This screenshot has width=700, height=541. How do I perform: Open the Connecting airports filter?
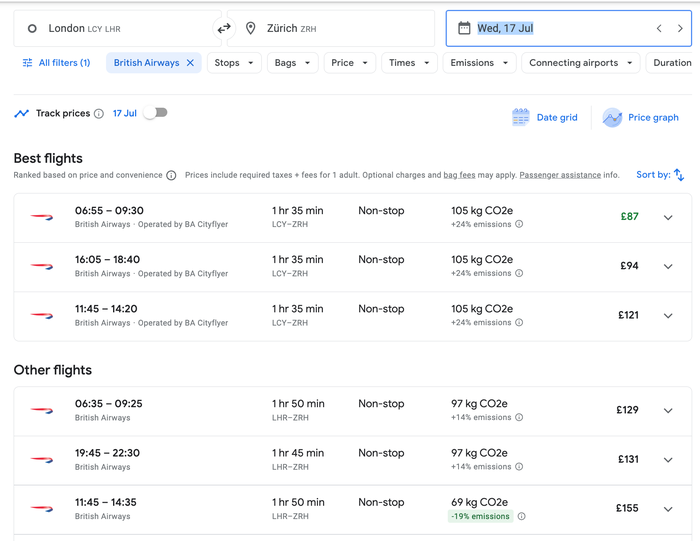580,63
